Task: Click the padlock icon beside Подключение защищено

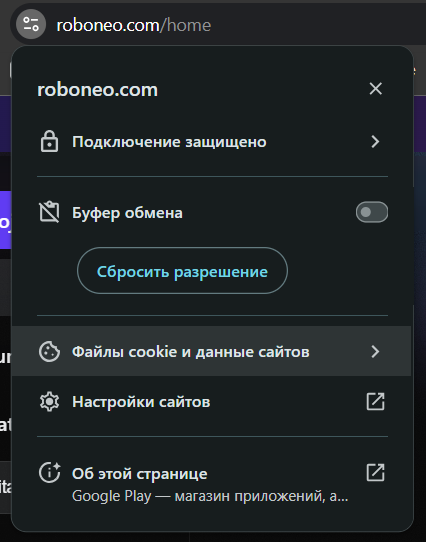Action: pos(49,141)
